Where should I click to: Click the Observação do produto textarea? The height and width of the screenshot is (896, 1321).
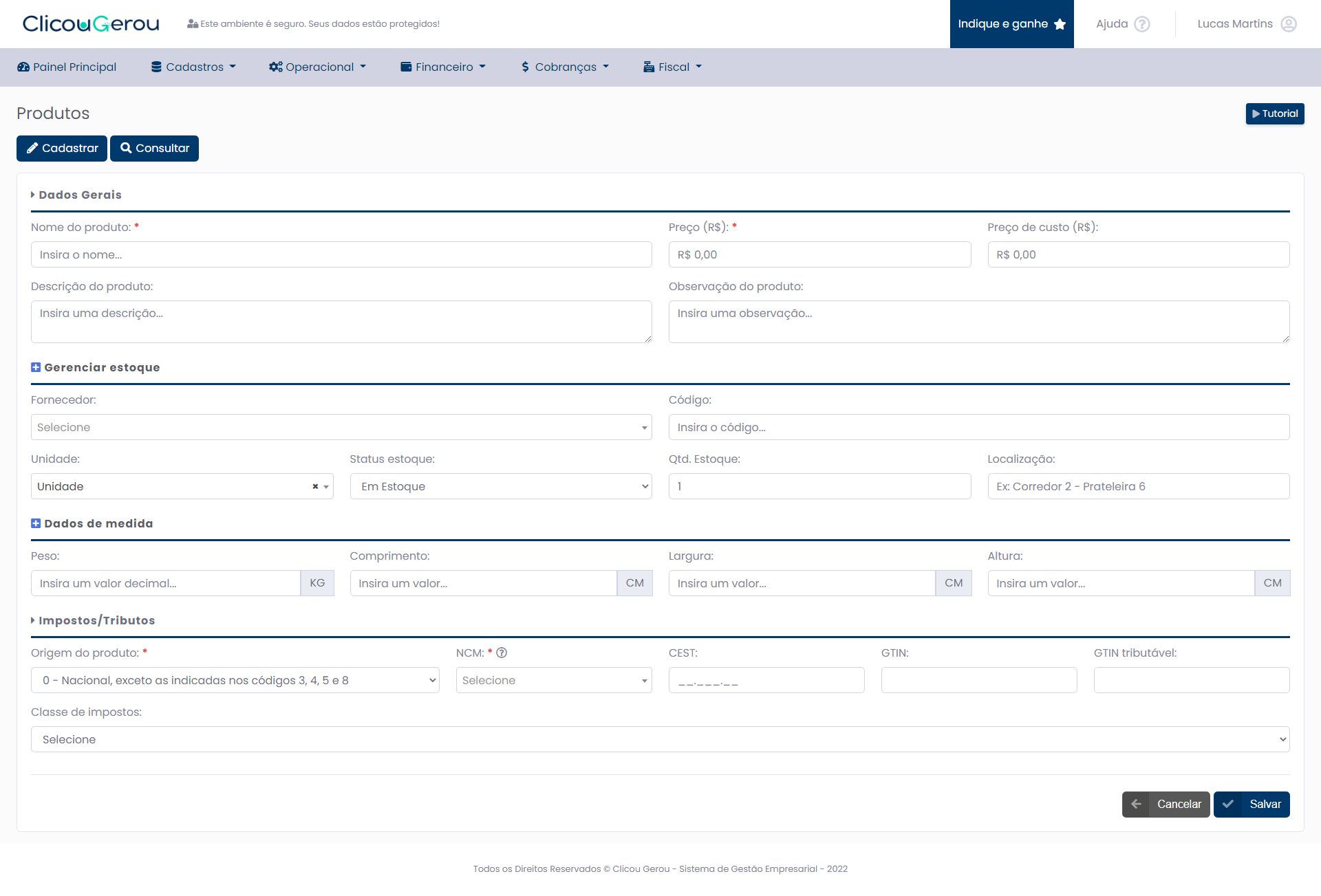pyautogui.click(x=979, y=322)
